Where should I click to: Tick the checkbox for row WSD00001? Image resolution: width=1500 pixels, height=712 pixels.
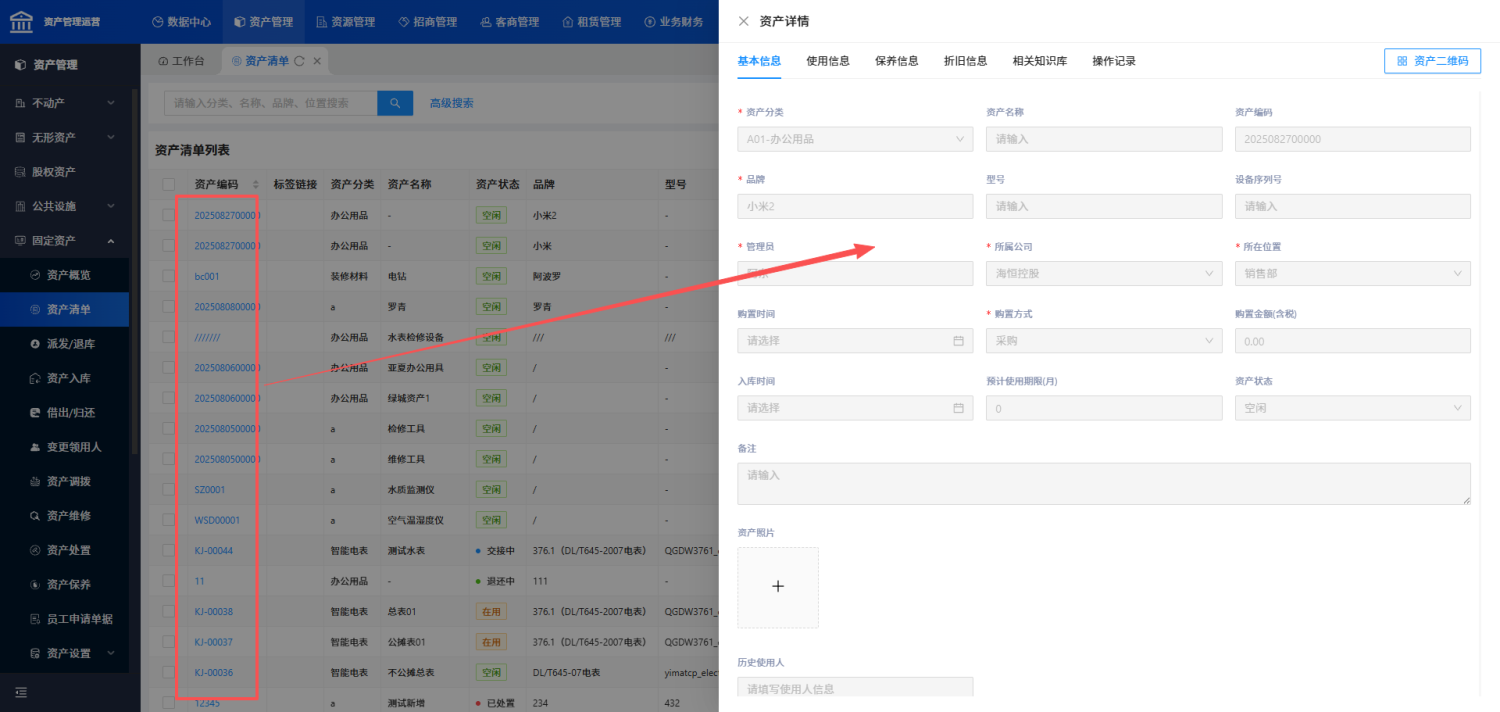pyautogui.click(x=168, y=520)
